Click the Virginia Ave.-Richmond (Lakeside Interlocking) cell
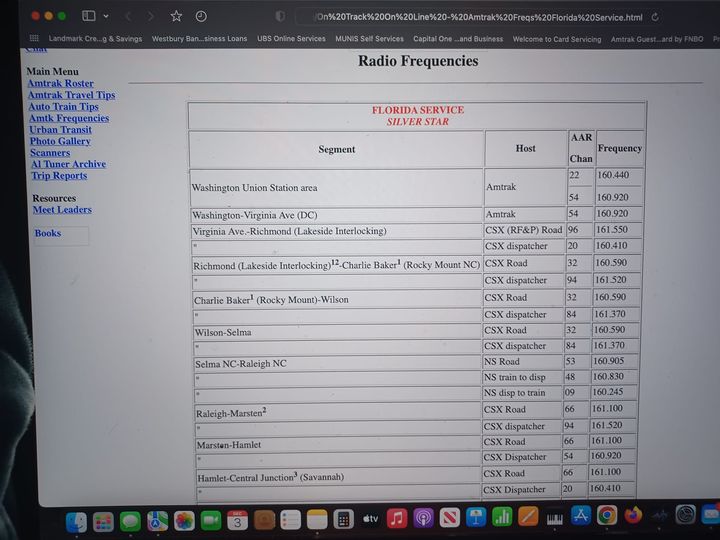Viewport: 720px width, 540px height. (x=337, y=231)
